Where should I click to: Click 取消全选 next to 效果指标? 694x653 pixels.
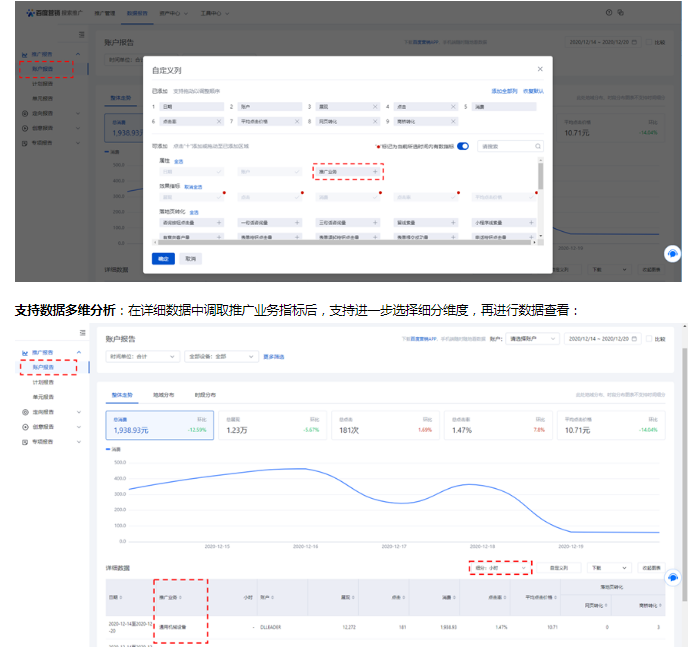(x=193, y=187)
